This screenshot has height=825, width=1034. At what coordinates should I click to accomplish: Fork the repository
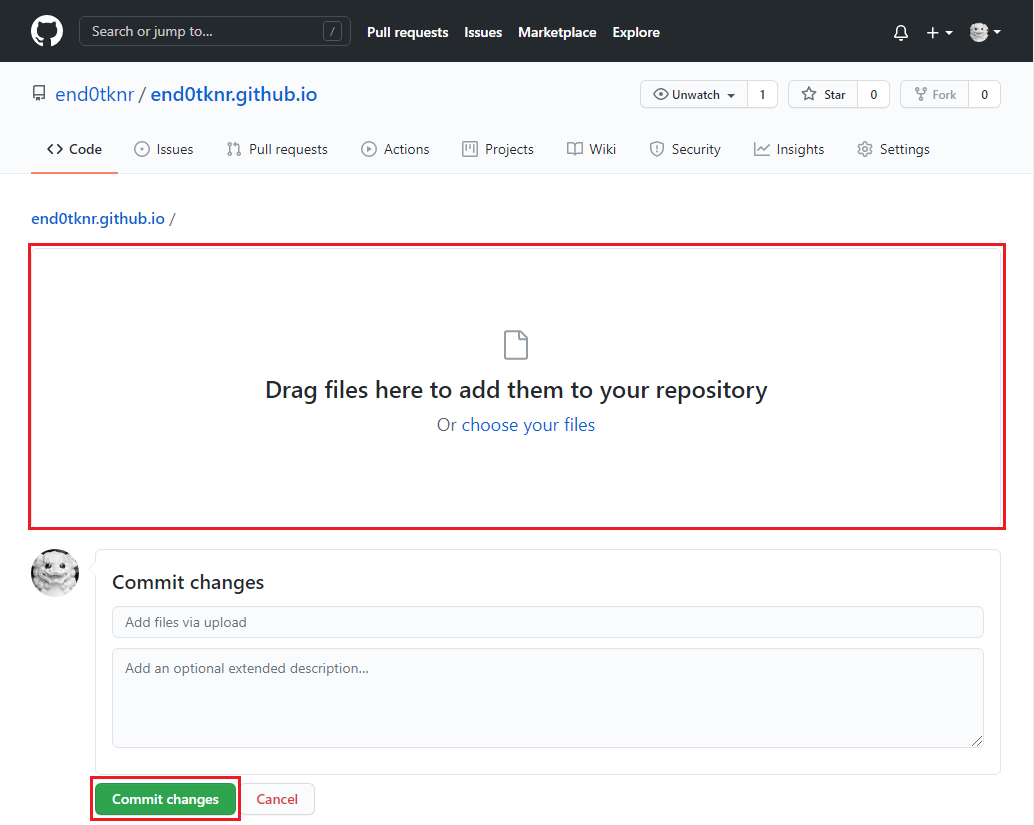tap(934, 94)
